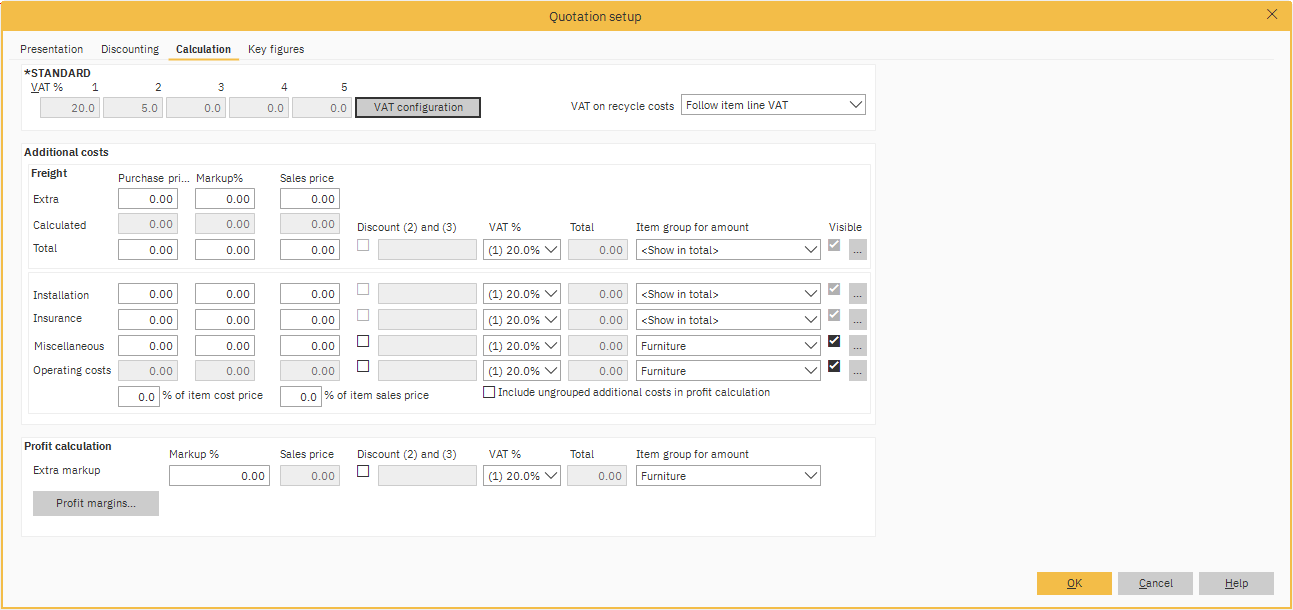Click the ellipsis button in the Insurance row
The image size is (1293, 610).
click(x=857, y=320)
